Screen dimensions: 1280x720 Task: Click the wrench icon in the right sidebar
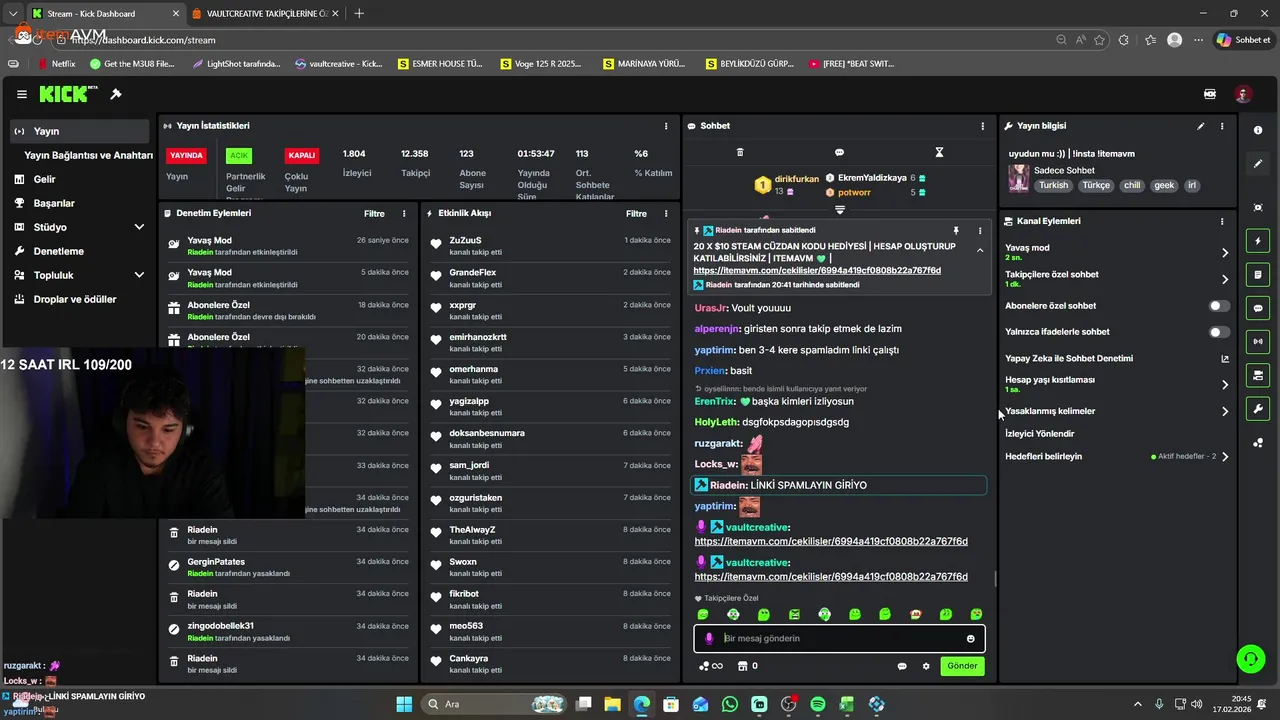pos(1258,408)
